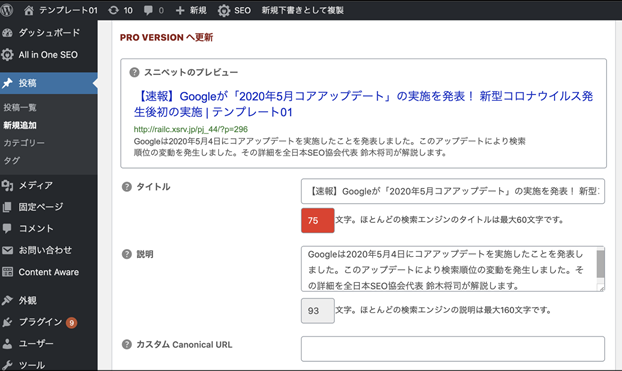The width and height of the screenshot is (622, 371).
Task: Click the plugin update badge 9
Action: pos(71,323)
